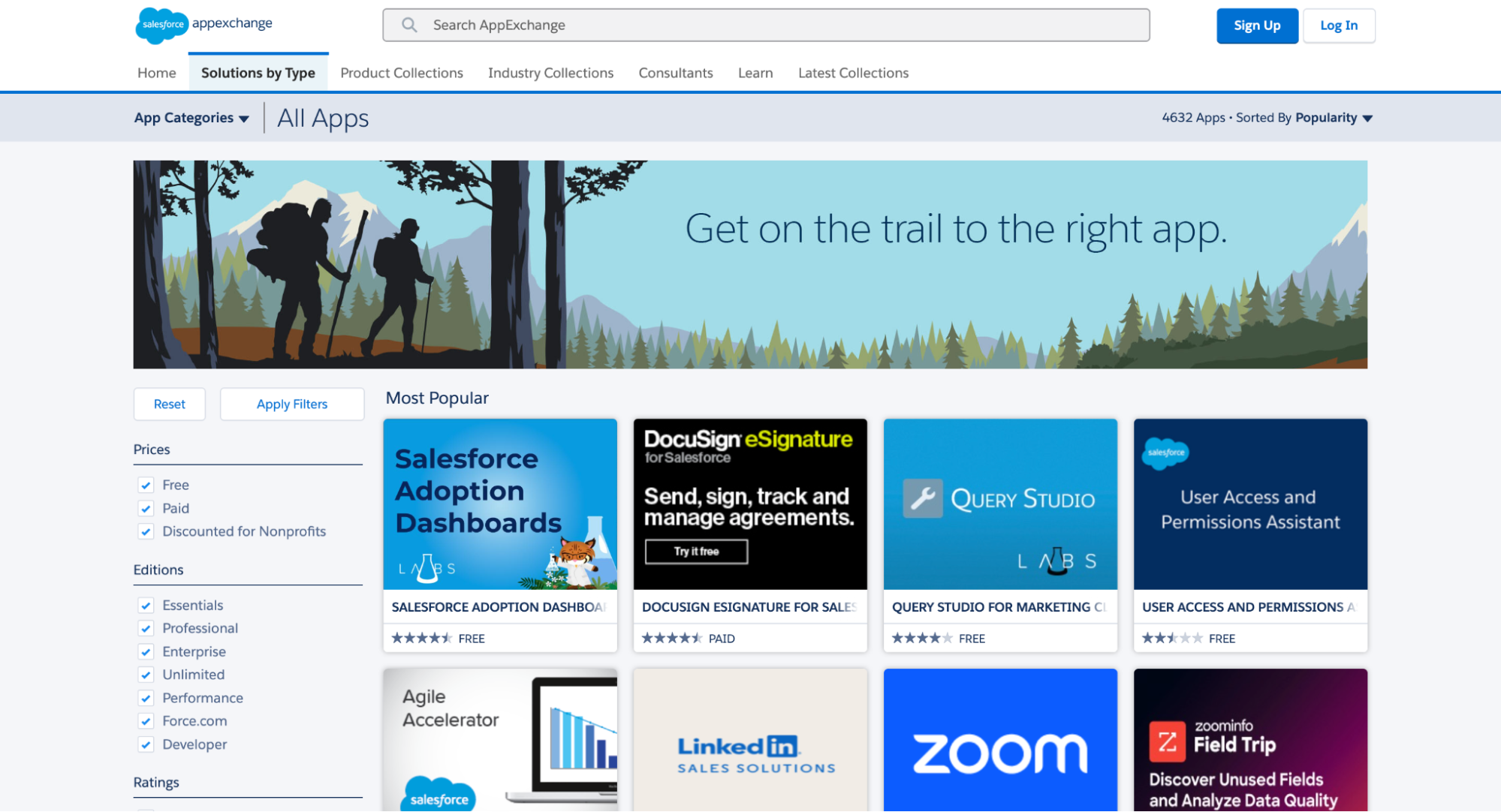The image size is (1501, 812).
Task: Open the Latest Collections tab
Action: click(854, 73)
